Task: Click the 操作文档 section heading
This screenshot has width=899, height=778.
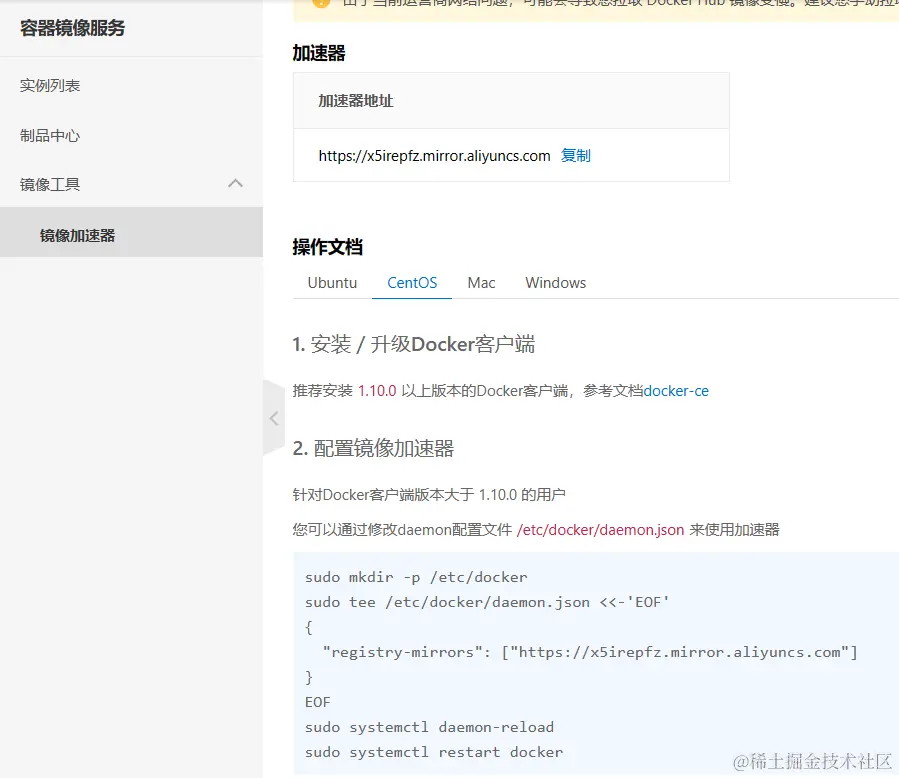Action: tap(327, 247)
